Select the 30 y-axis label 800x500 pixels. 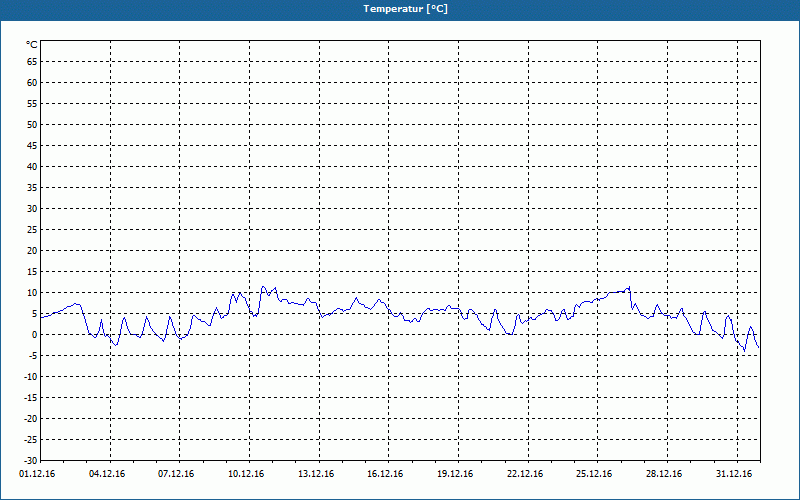tap(32, 209)
